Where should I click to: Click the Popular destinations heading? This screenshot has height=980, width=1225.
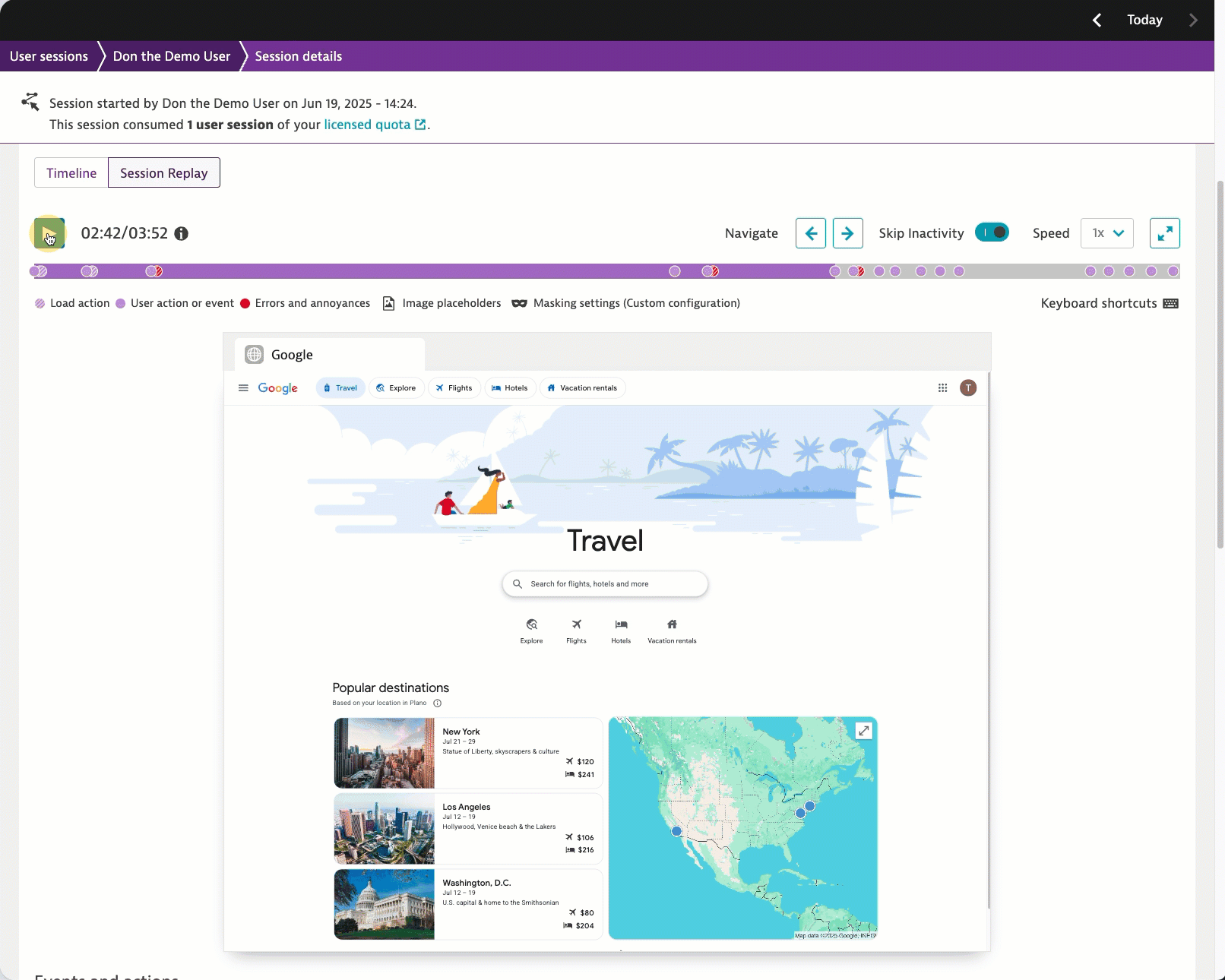pyautogui.click(x=391, y=688)
